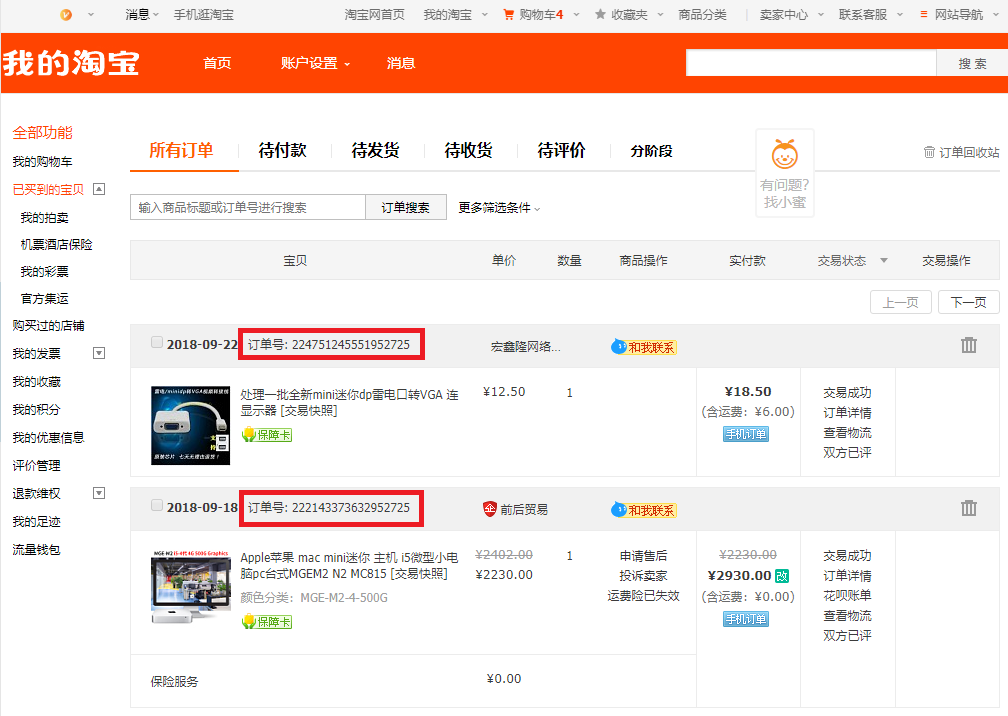Open the site navigation menu icon 网站导航
This screenshot has width=1008, height=716.
click(923, 14)
